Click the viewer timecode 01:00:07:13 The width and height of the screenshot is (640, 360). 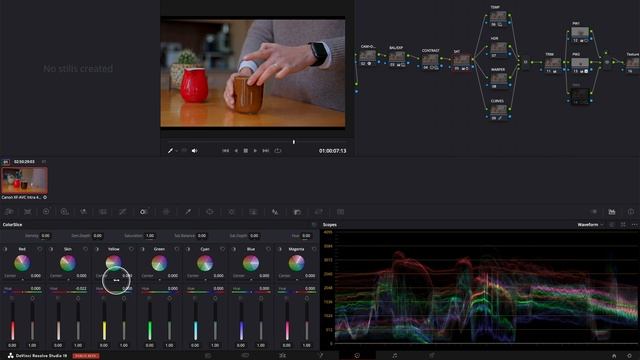(x=333, y=151)
